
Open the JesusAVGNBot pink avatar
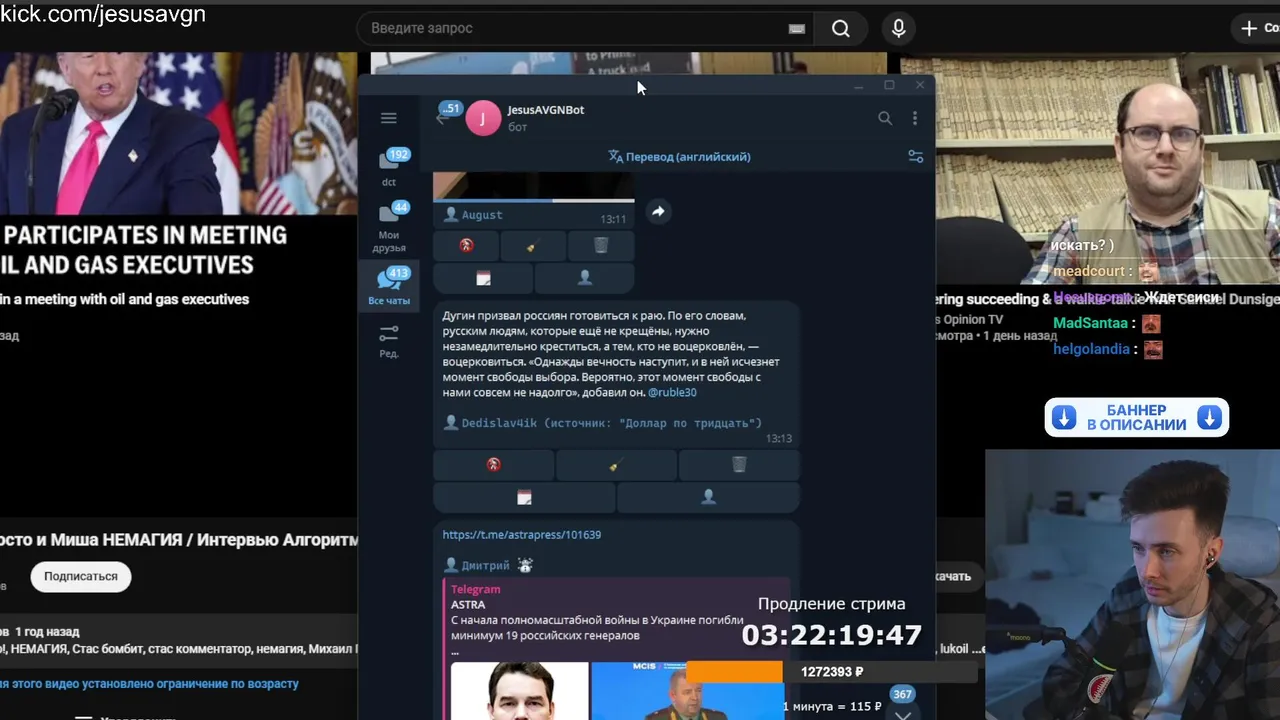point(483,118)
